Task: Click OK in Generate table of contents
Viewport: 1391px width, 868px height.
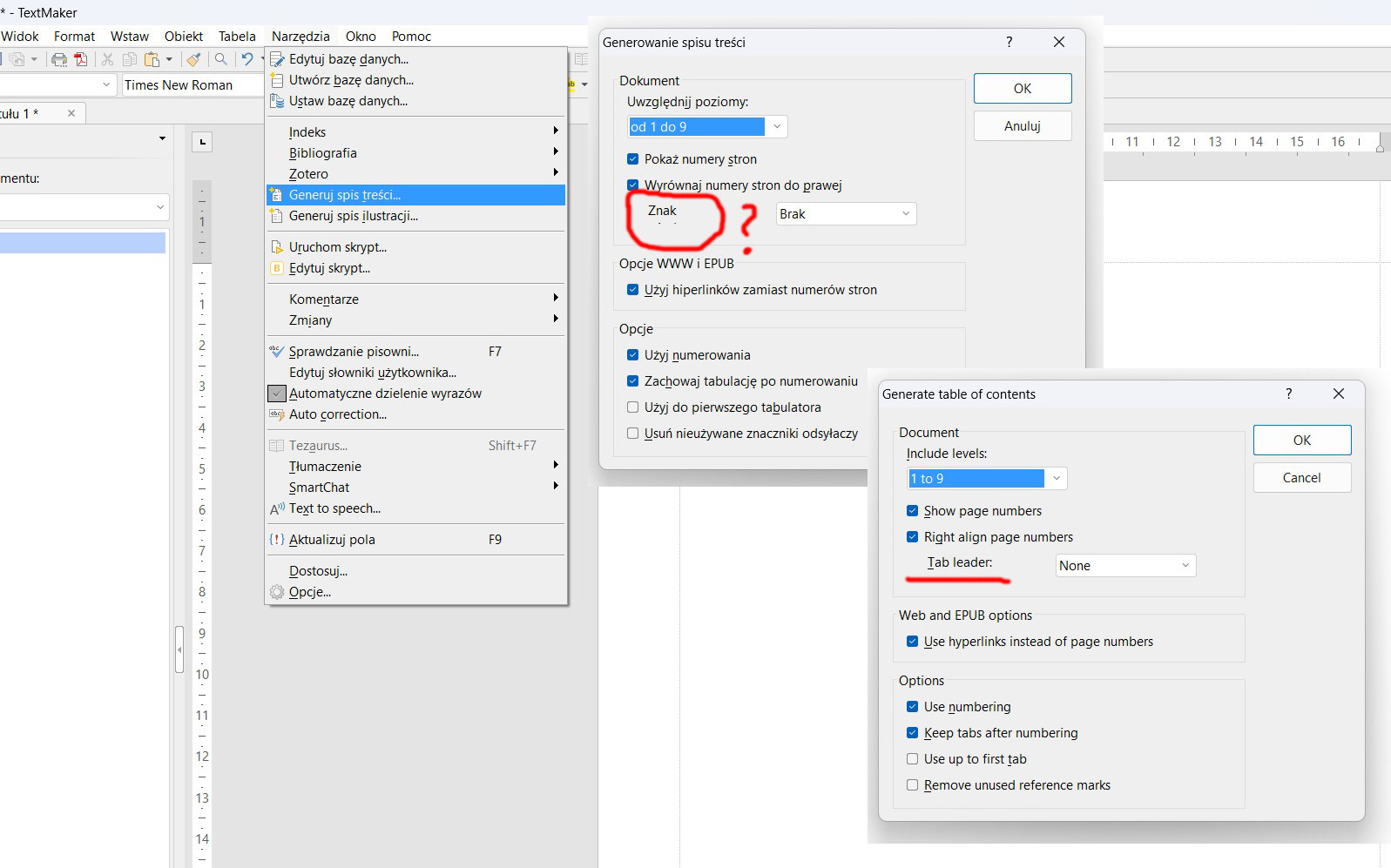Action: click(1302, 441)
